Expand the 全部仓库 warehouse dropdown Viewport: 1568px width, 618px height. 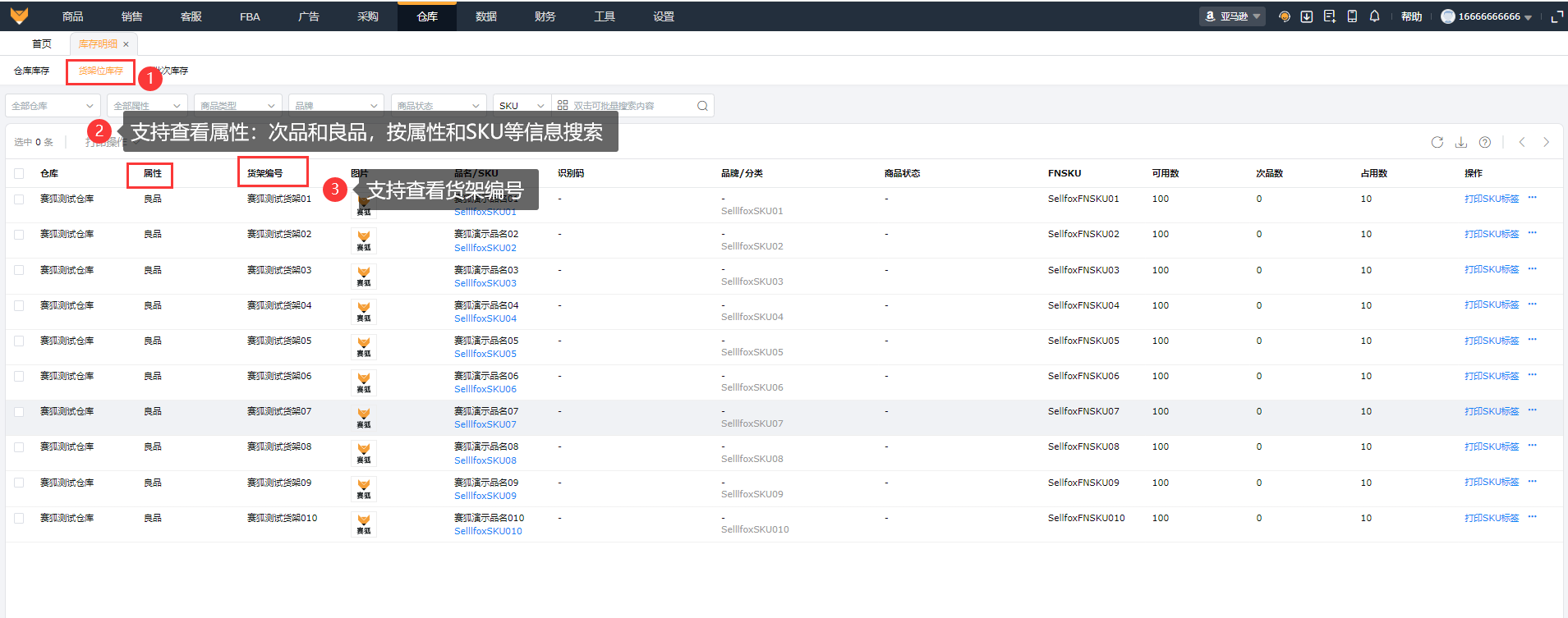coord(53,106)
